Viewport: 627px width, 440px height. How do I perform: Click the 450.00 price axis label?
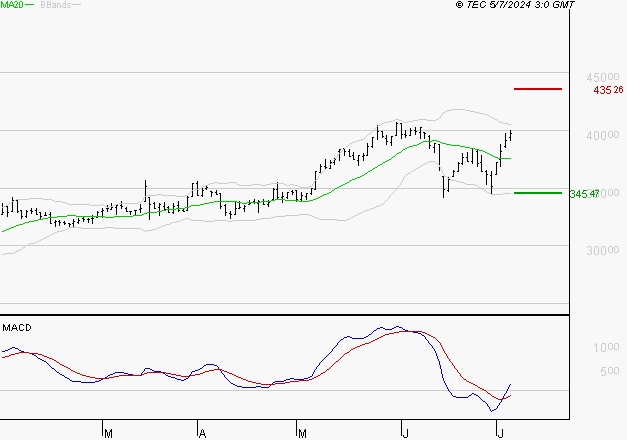point(603,77)
